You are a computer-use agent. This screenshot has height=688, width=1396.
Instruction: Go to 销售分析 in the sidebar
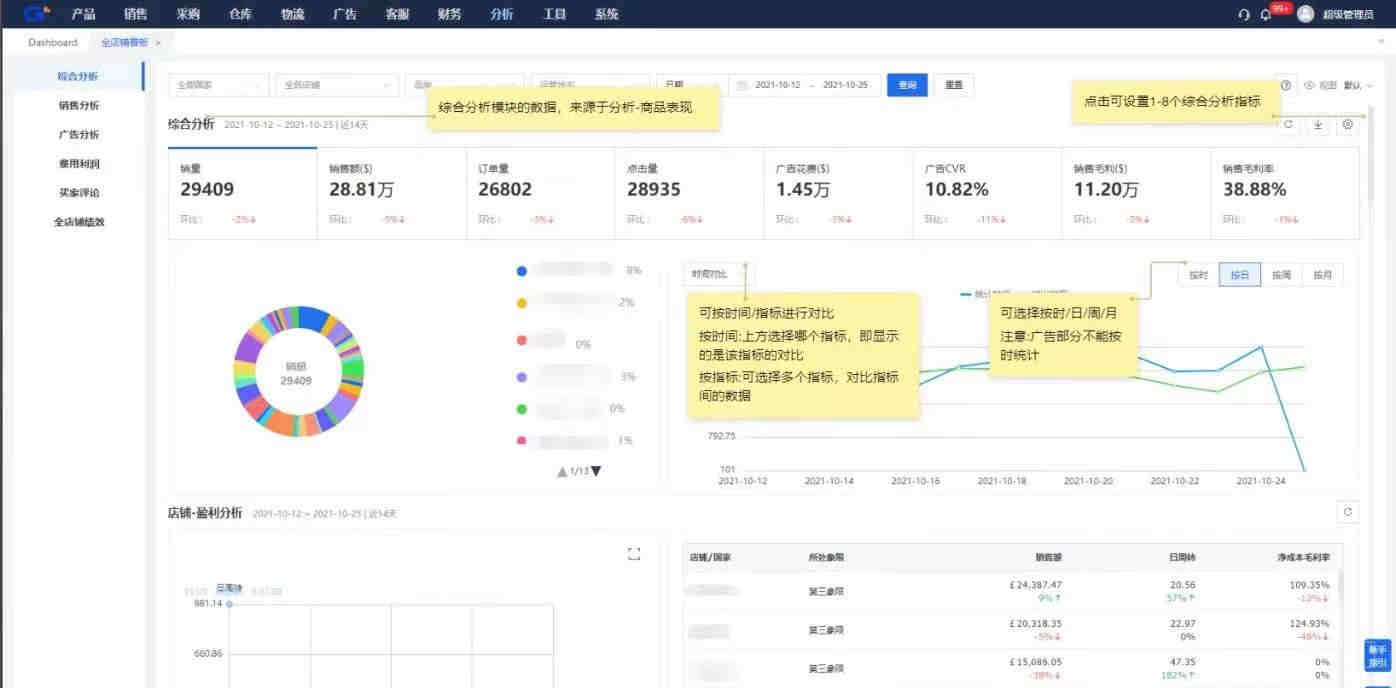pyautogui.click(x=79, y=105)
